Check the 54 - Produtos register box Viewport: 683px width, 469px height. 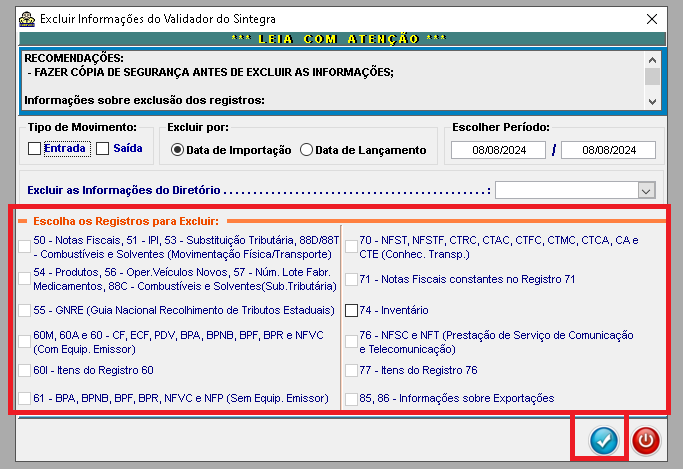point(24,279)
